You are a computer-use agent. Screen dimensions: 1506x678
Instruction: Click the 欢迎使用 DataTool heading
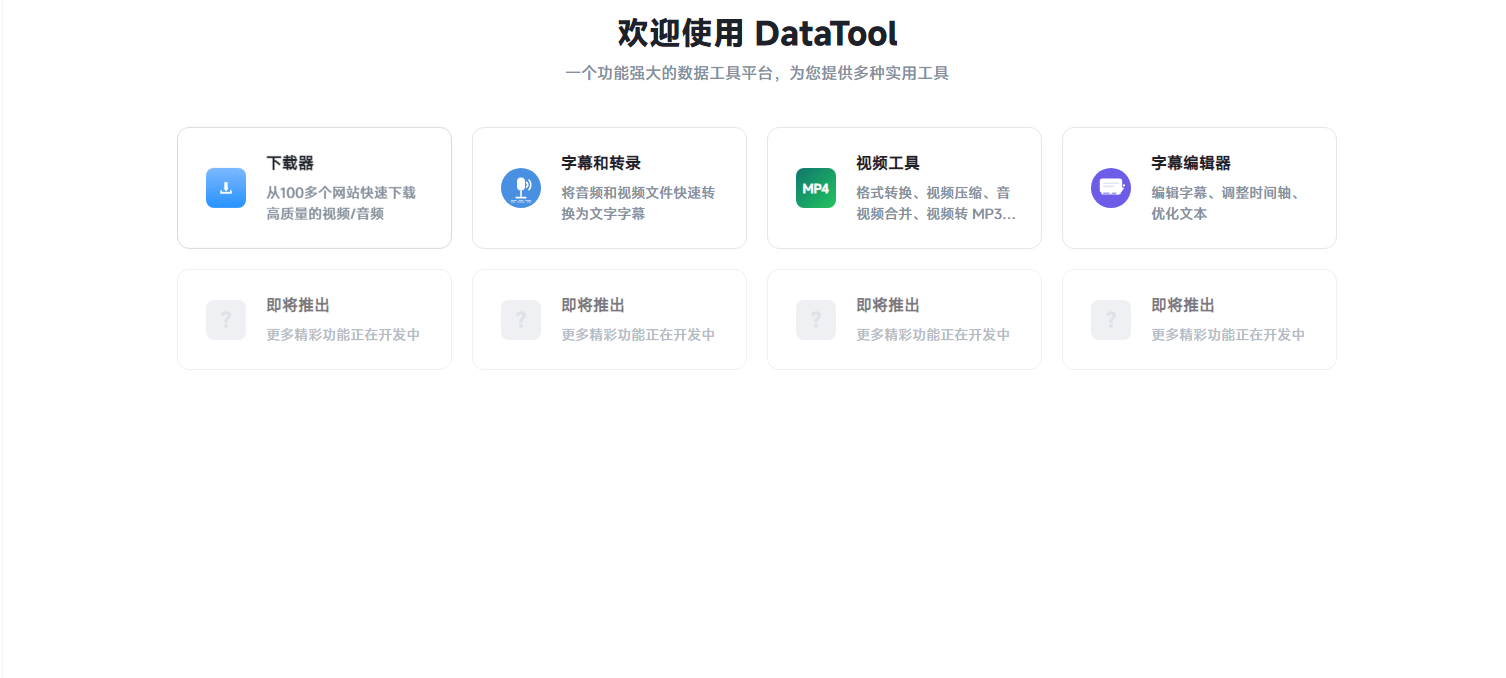point(757,33)
